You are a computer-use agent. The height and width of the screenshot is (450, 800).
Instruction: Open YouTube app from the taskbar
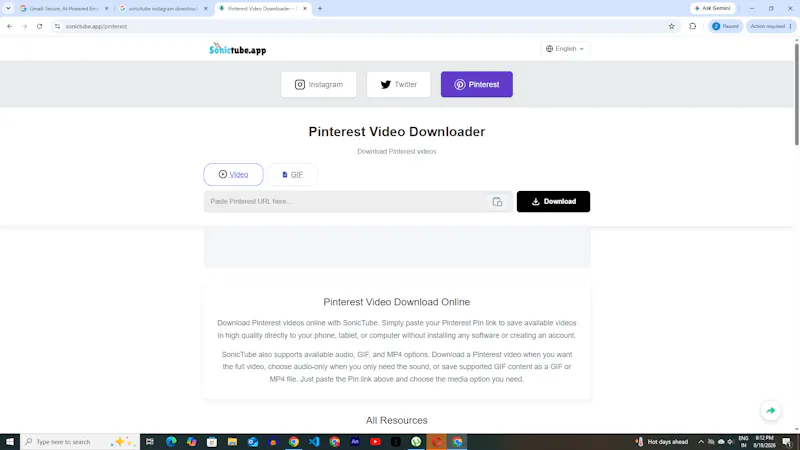[375, 442]
